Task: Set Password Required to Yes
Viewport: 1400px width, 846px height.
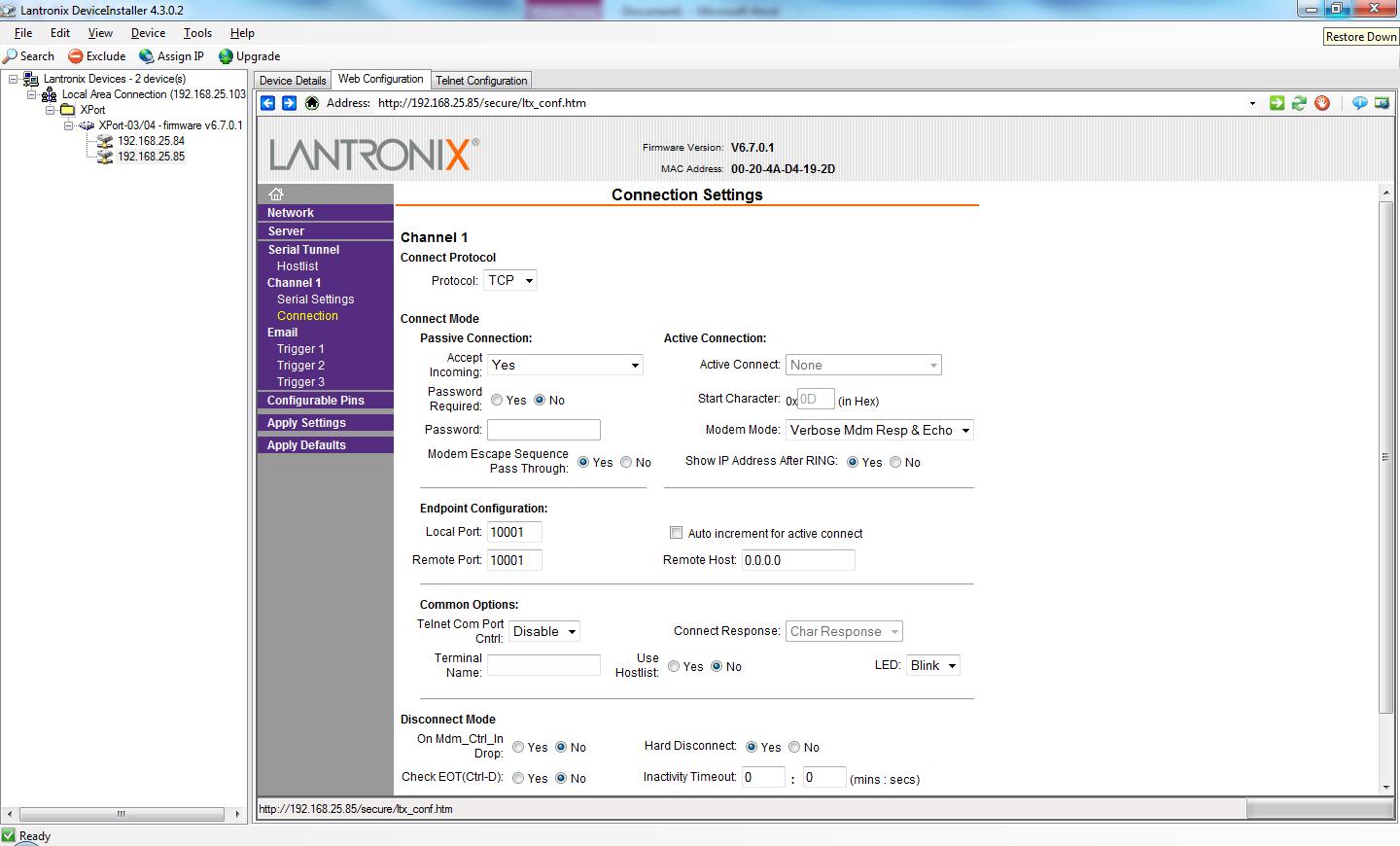Action: pyautogui.click(x=497, y=400)
